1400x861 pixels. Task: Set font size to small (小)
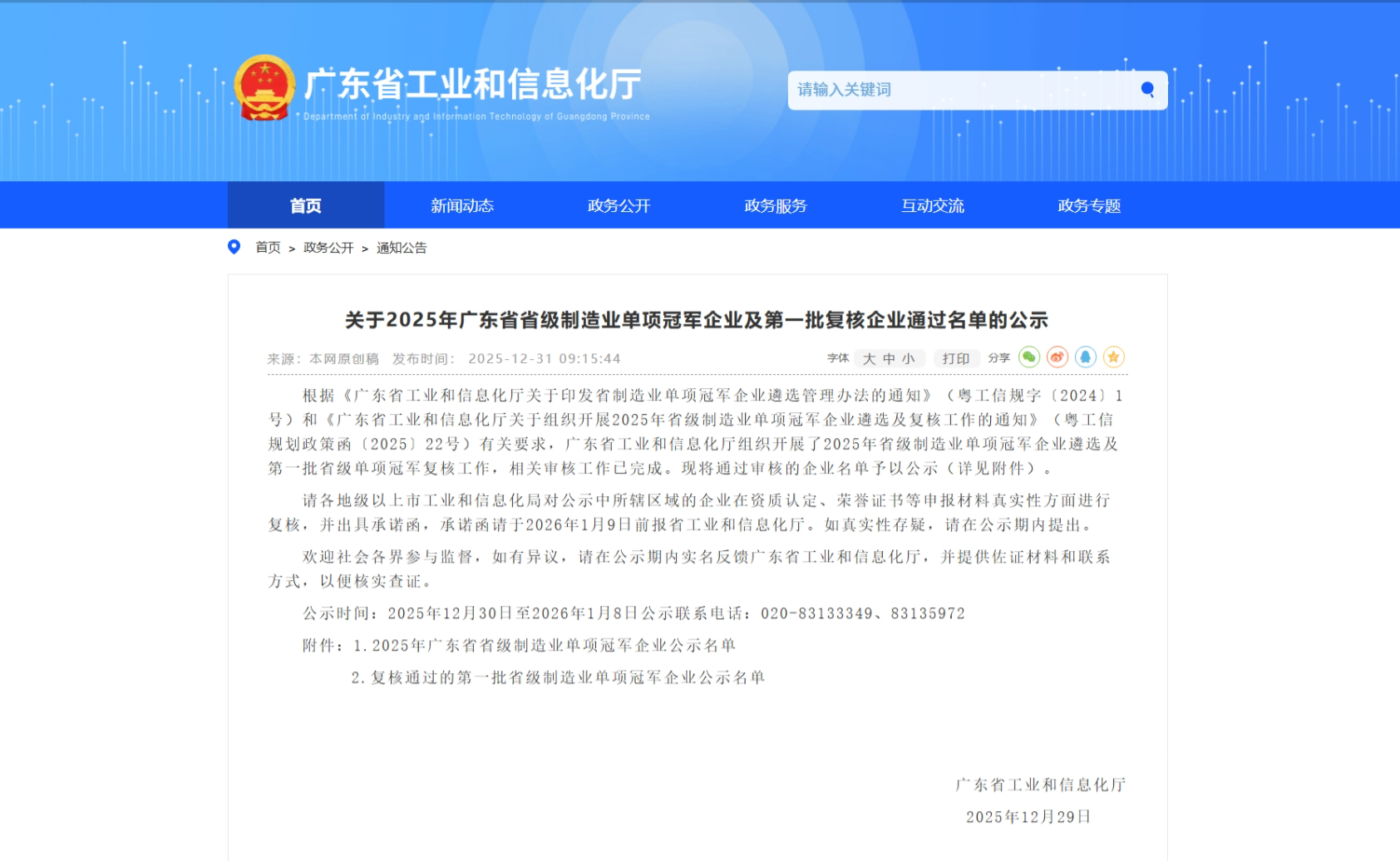click(908, 359)
